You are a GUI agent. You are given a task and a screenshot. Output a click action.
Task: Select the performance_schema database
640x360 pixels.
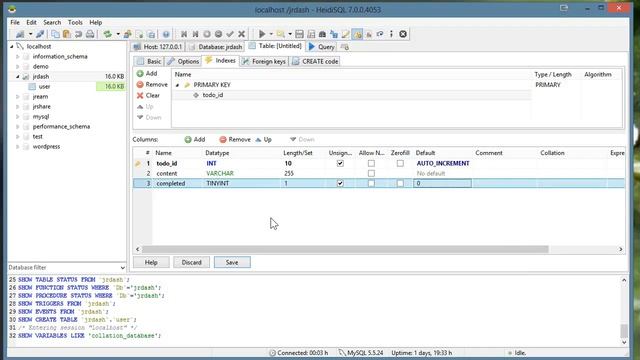[x=61, y=127]
